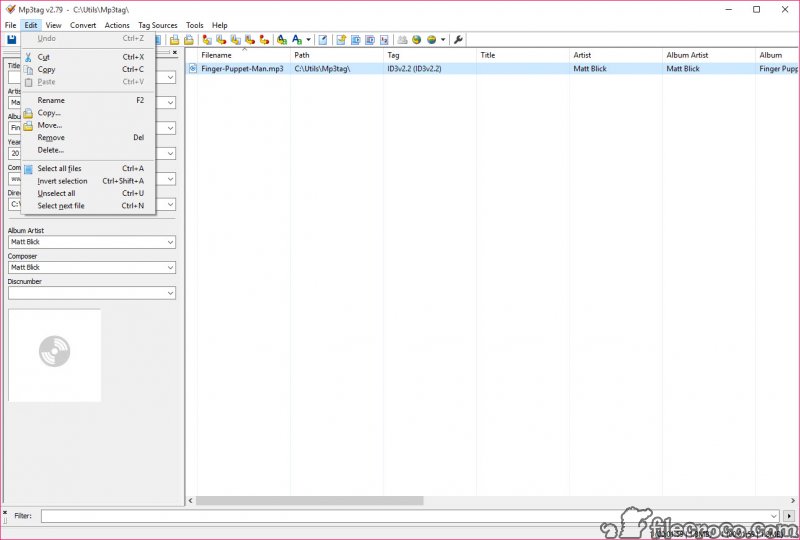Open the Filter history dropdown arrow
Viewport: 800px width, 540px height.
pos(774,516)
